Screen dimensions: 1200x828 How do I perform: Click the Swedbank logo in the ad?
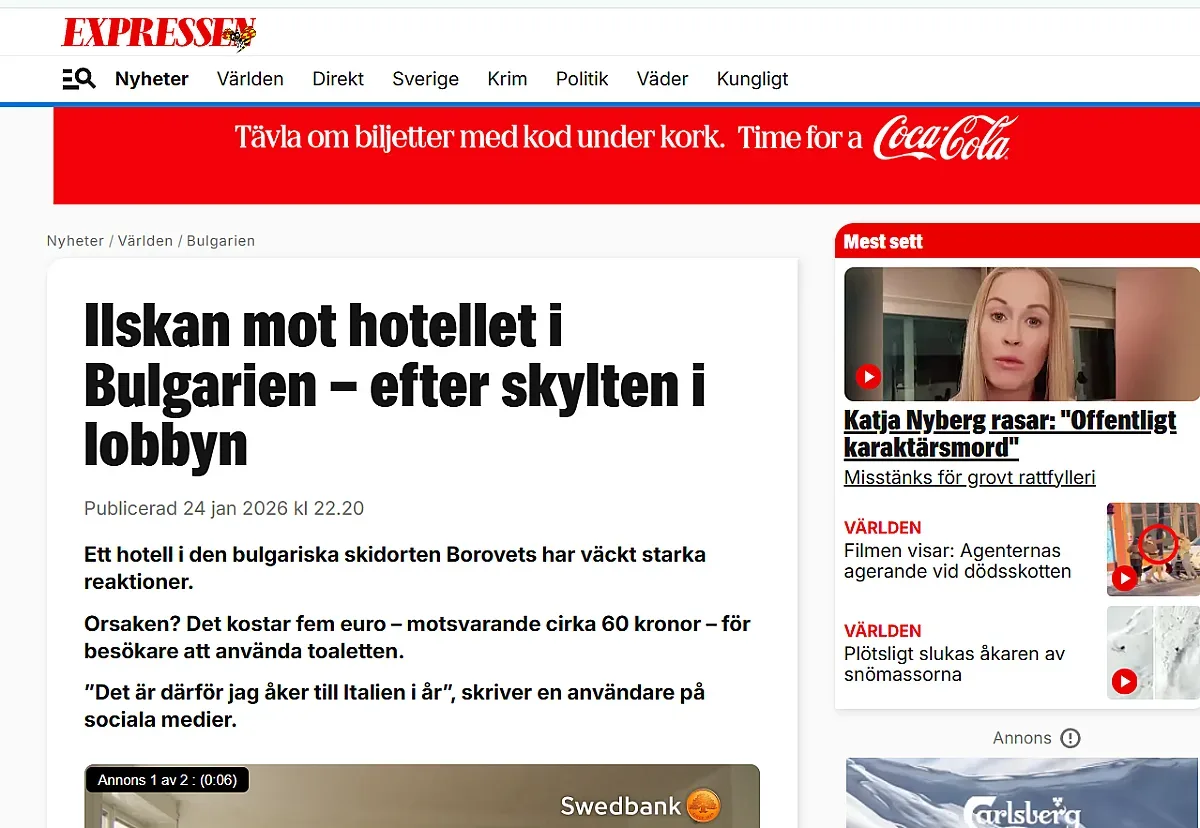point(640,805)
